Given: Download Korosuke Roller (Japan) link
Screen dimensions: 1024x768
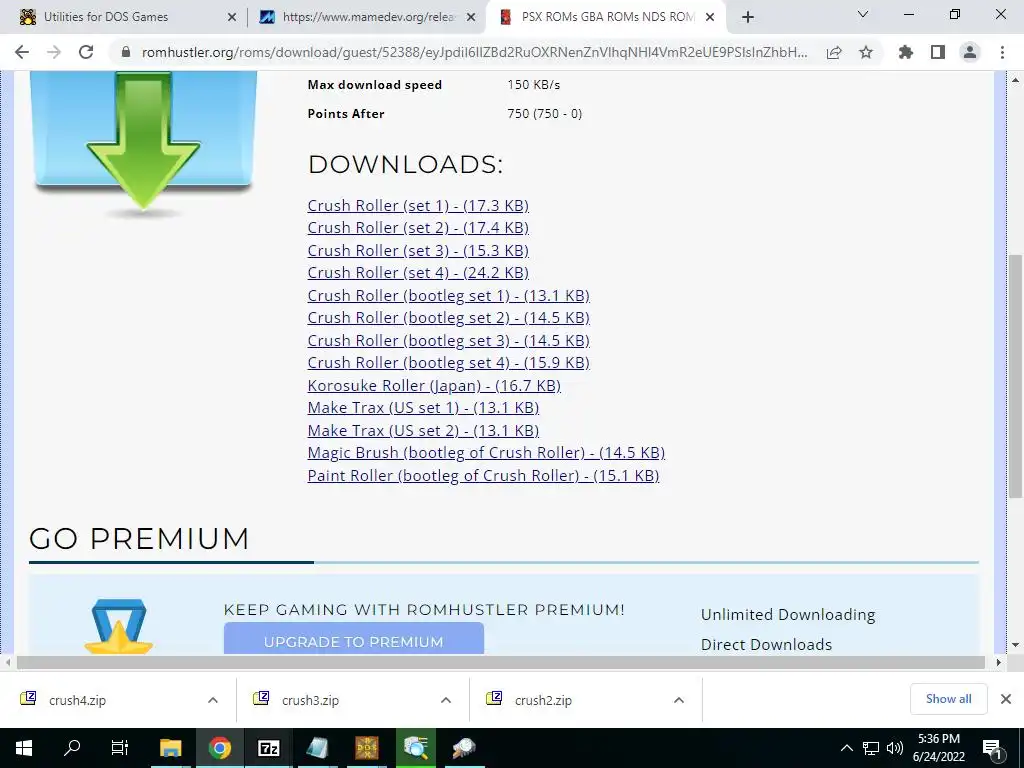Looking at the screenshot, I should pos(434,385).
